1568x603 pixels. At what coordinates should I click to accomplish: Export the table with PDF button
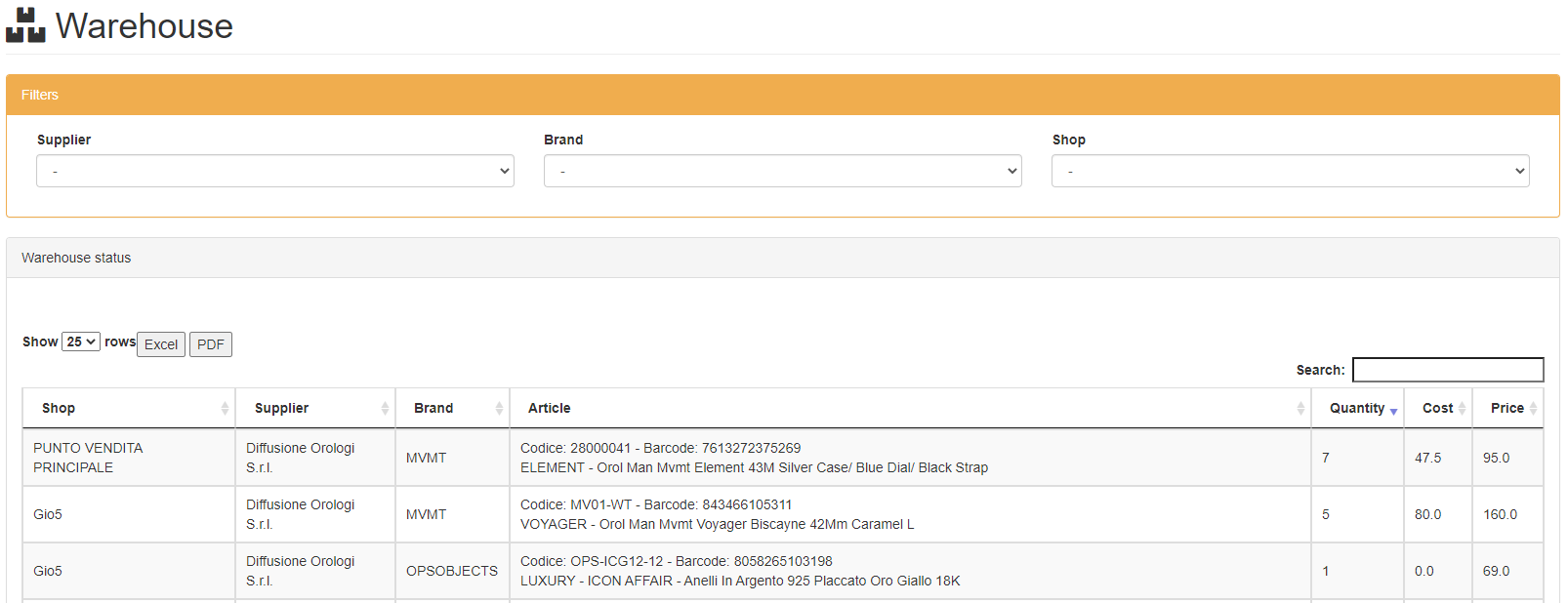[x=211, y=344]
